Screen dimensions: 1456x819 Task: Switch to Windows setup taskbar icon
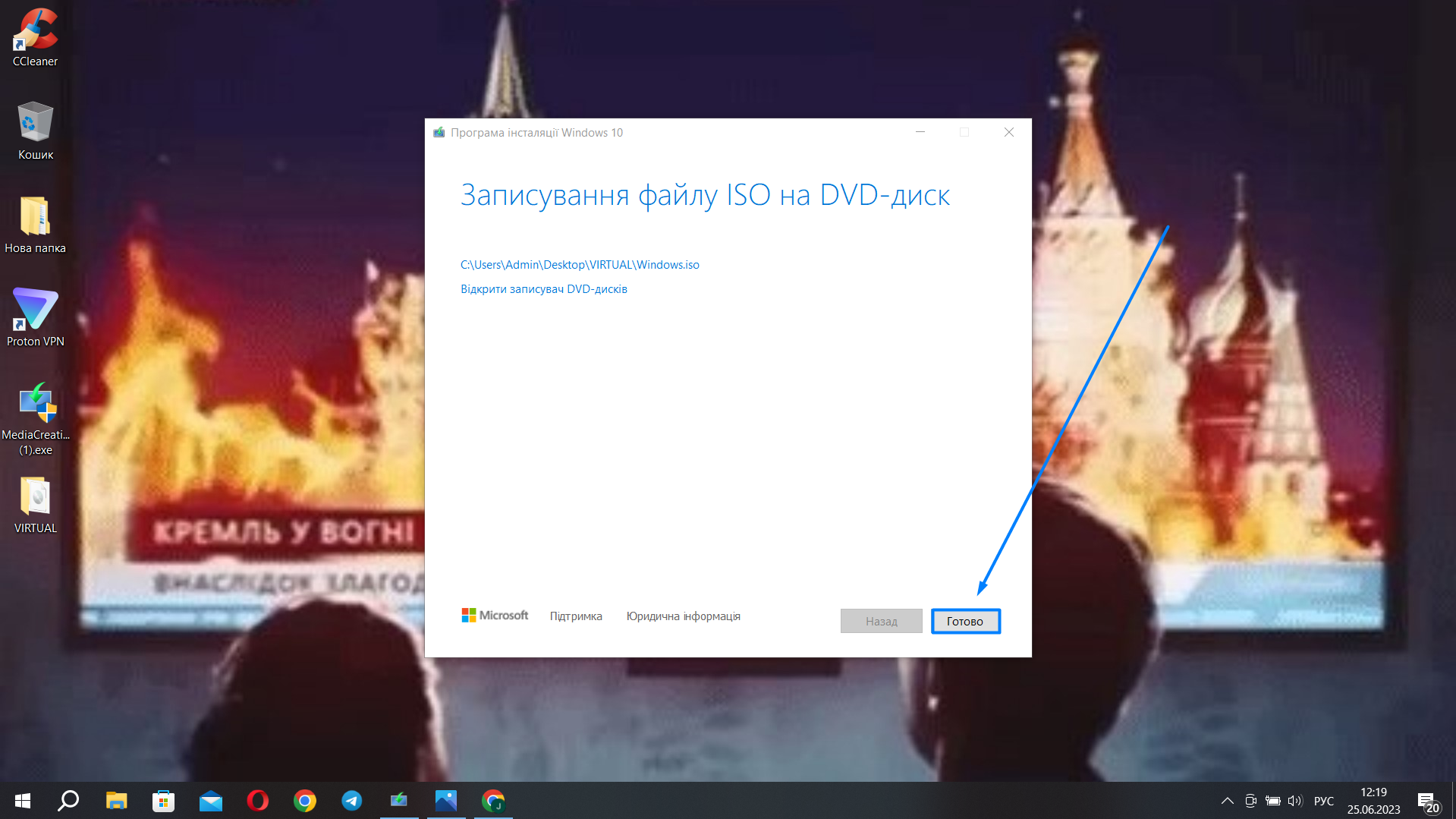pyautogui.click(x=399, y=800)
